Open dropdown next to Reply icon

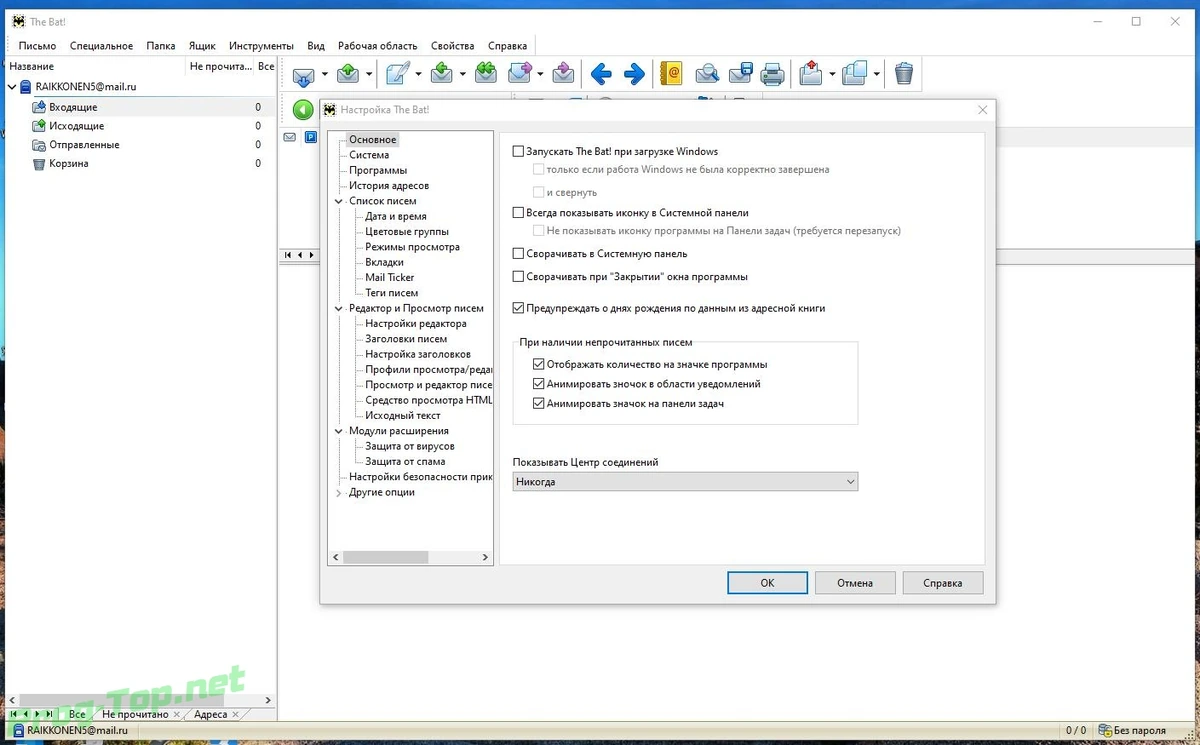tap(463, 74)
